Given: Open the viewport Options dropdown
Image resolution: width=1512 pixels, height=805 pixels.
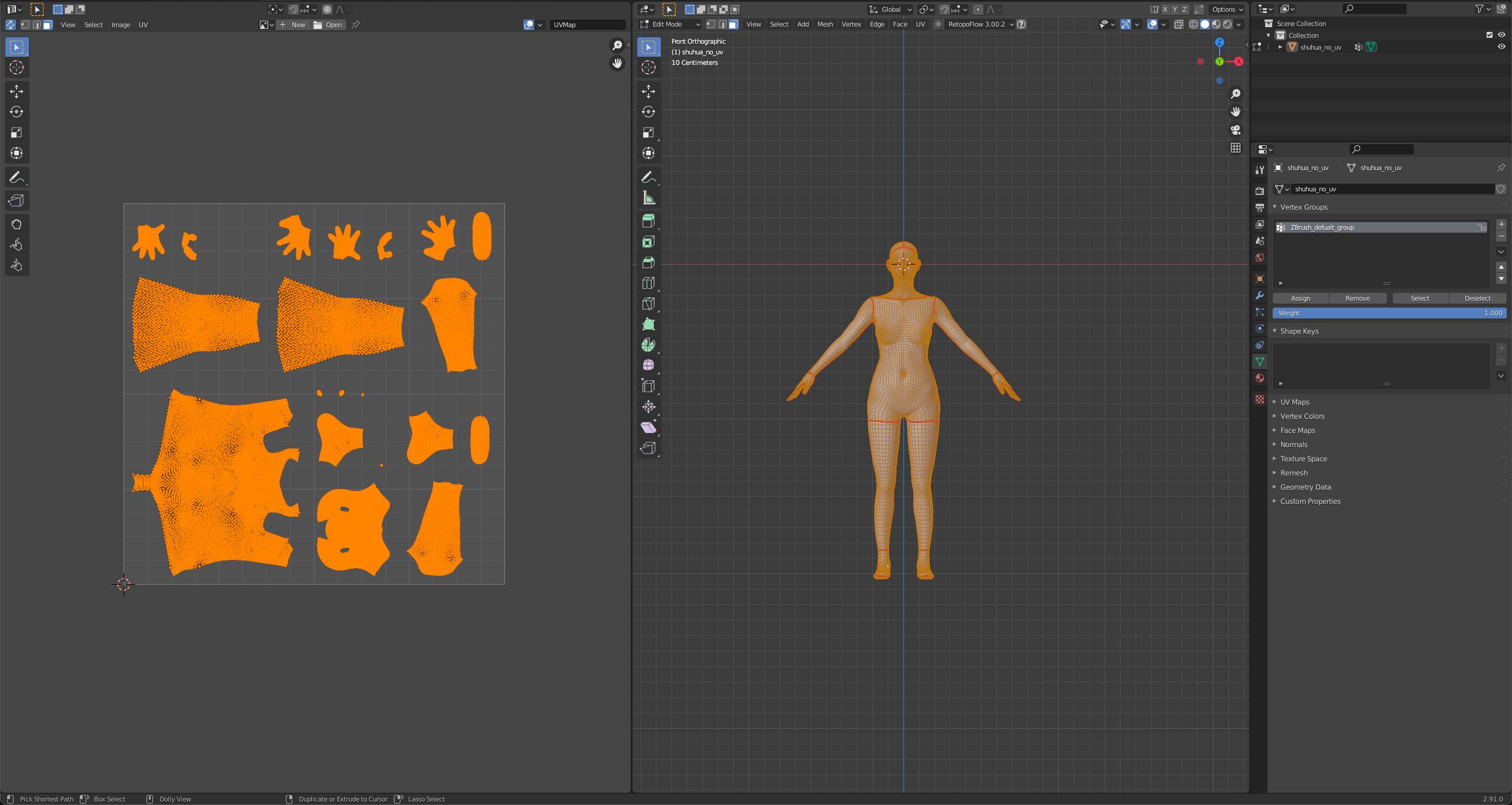Looking at the screenshot, I should (x=1227, y=9).
